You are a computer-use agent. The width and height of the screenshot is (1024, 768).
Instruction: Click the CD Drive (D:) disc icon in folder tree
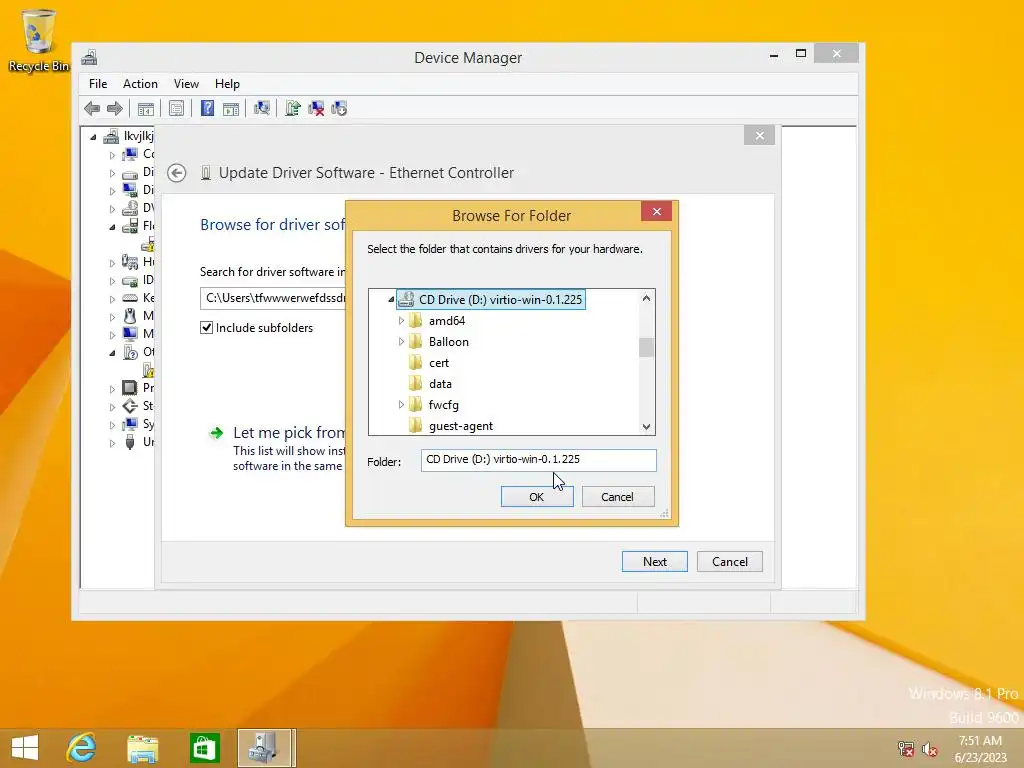click(x=406, y=300)
